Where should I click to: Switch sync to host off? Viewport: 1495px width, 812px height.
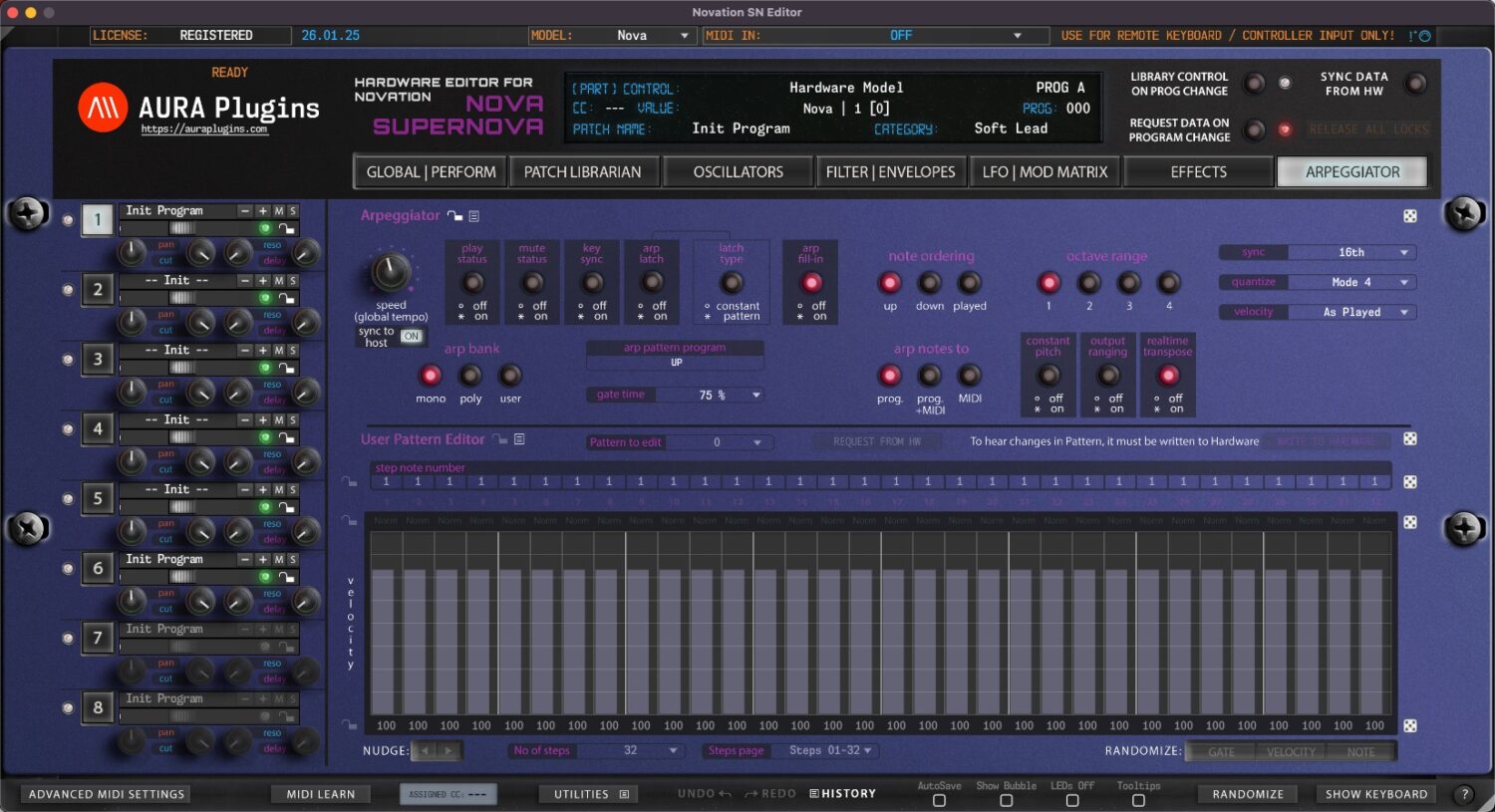coord(413,336)
